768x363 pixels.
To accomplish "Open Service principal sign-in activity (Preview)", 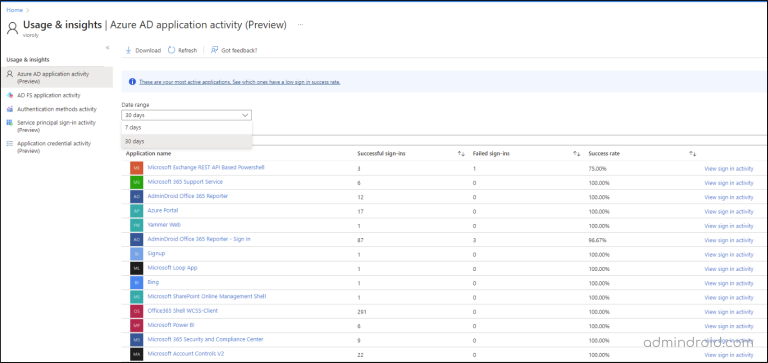I will click(56, 126).
